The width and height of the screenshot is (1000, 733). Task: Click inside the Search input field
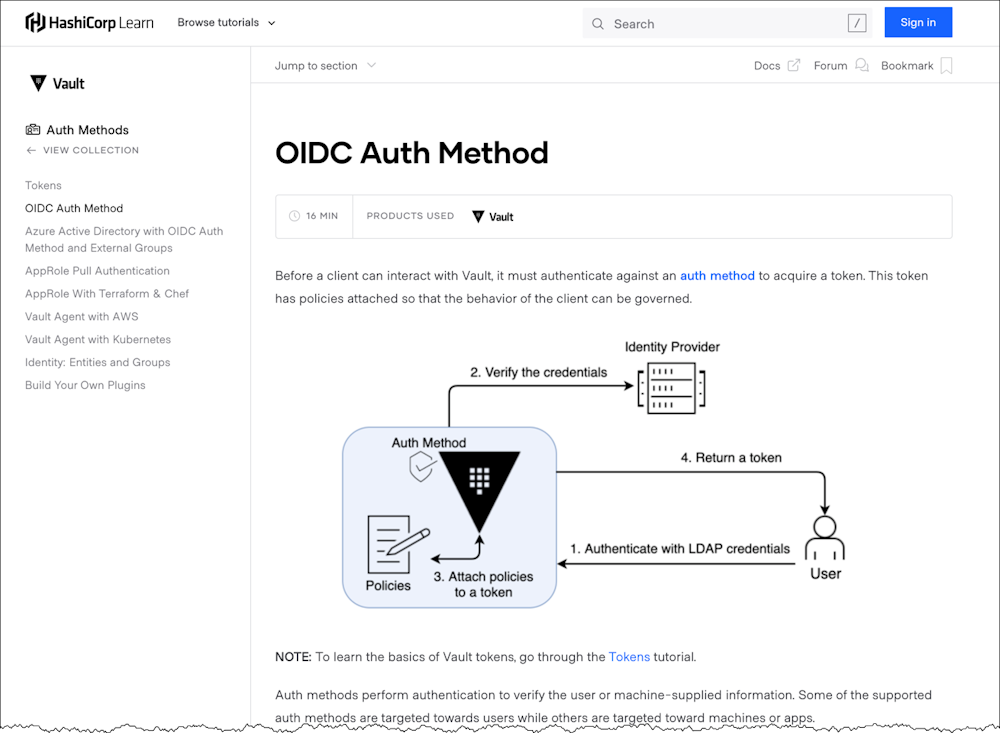point(700,23)
